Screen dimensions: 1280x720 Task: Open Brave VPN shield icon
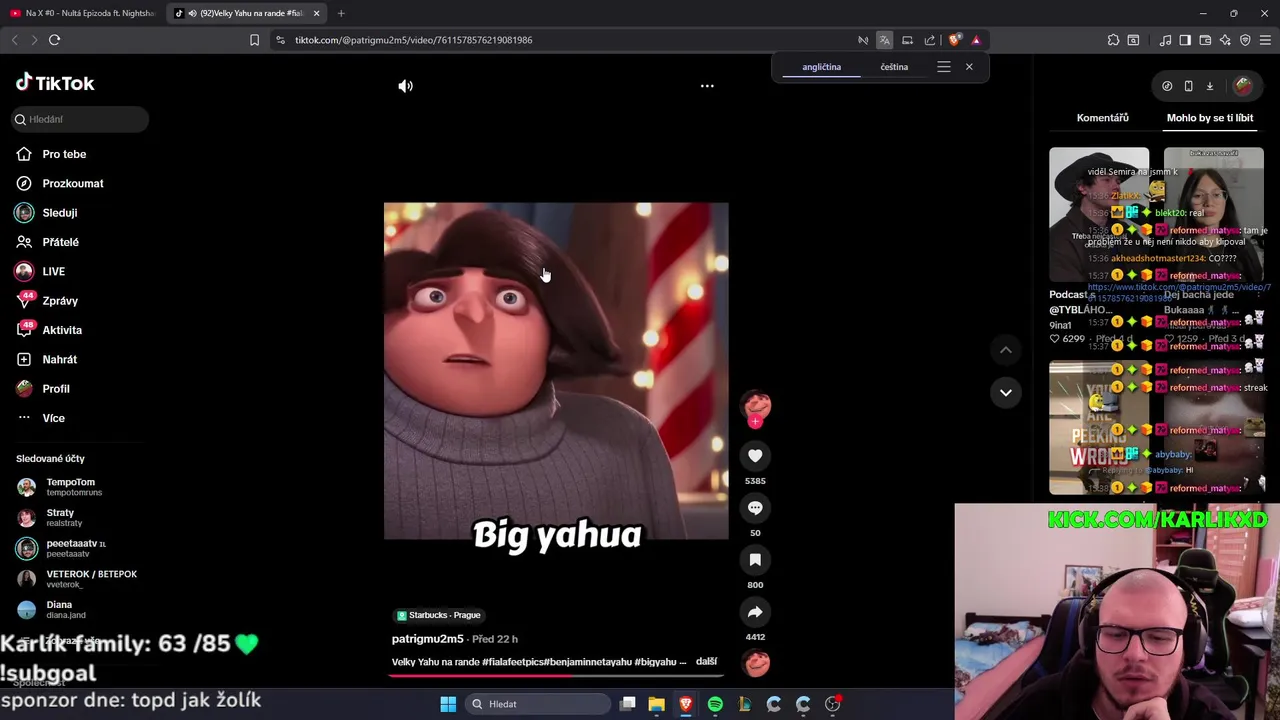pos(1245,40)
